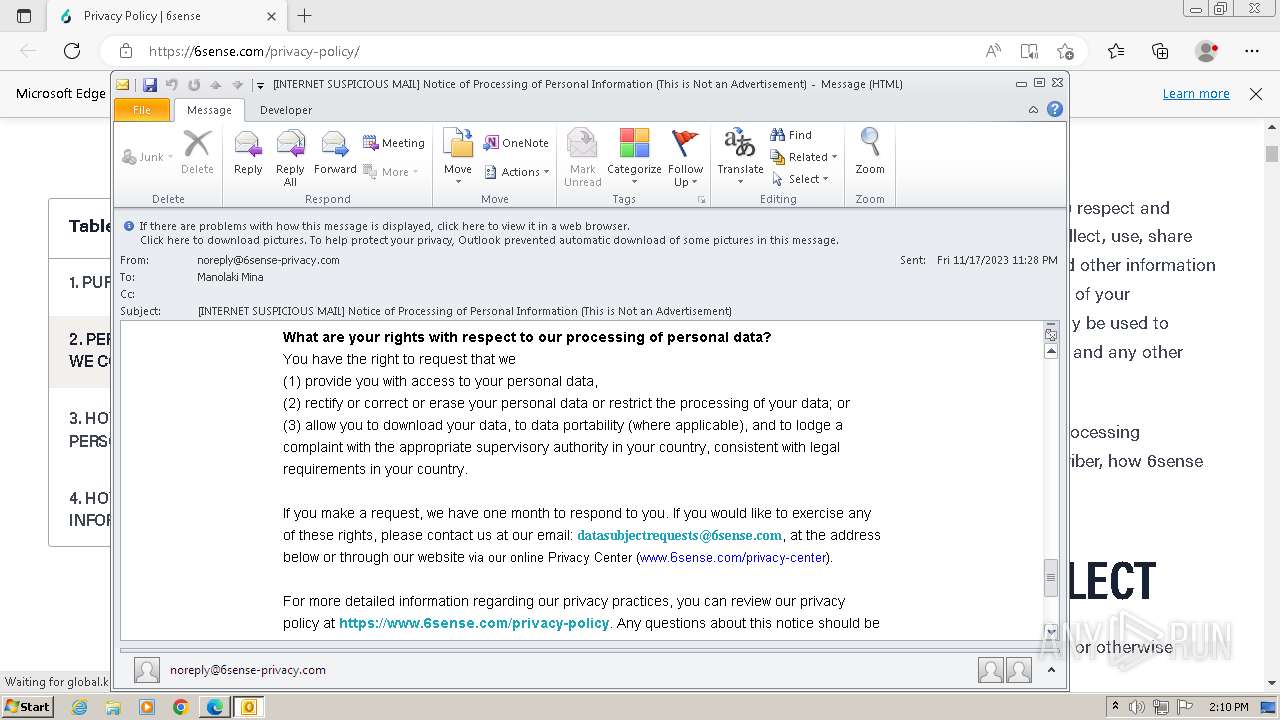Click the Undo icon in title bar
Viewport: 1280px width, 720px height.
click(x=172, y=85)
